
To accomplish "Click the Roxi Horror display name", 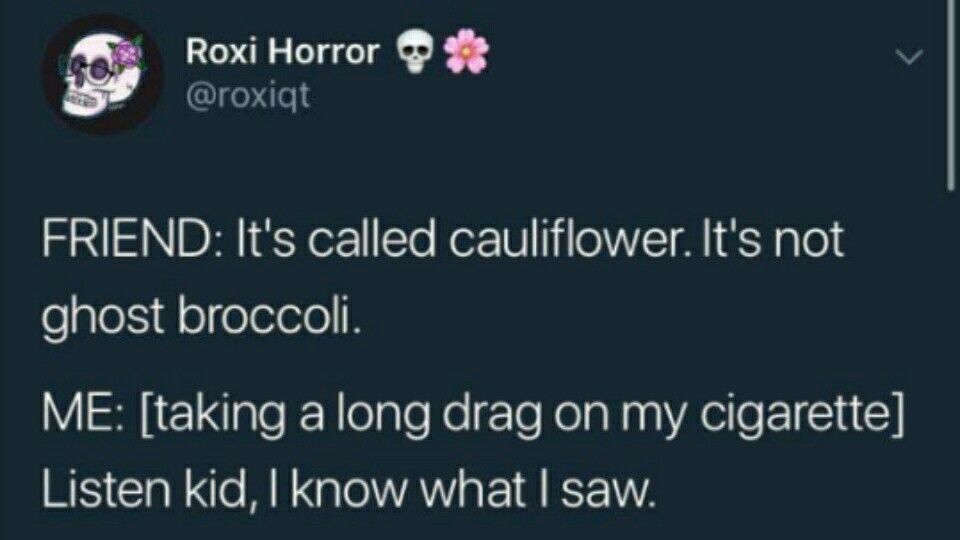I will coord(282,51).
